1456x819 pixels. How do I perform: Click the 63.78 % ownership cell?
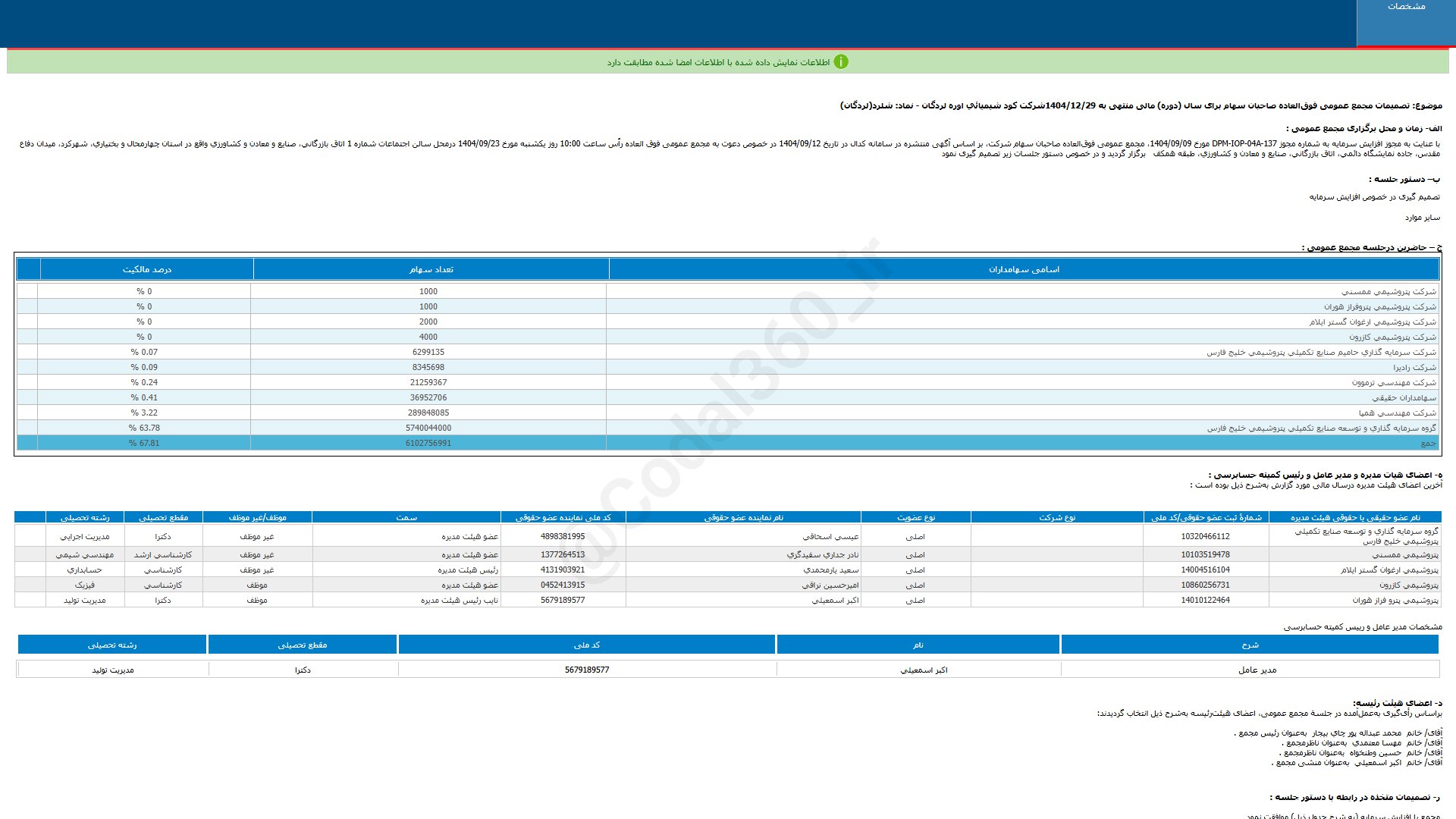click(144, 428)
